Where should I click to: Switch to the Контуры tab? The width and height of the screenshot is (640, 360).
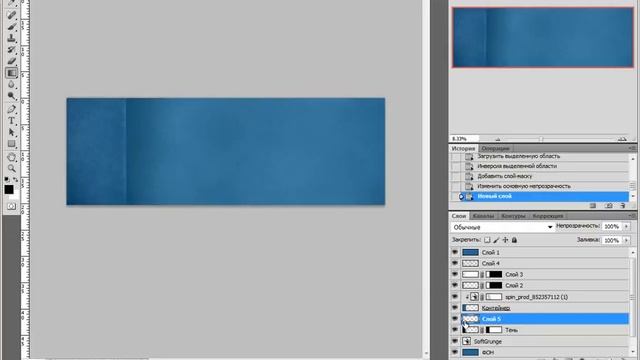pyautogui.click(x=513, y=216)
